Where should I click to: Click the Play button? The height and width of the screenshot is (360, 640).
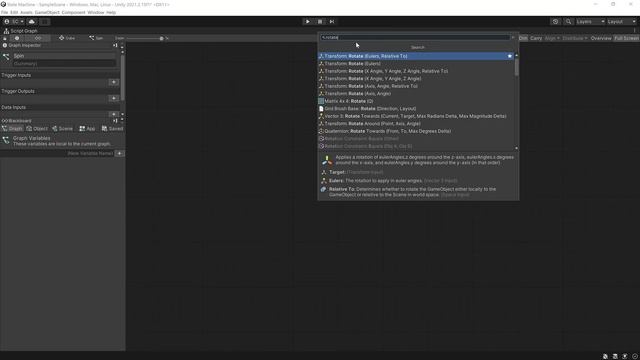coord(308,22)
